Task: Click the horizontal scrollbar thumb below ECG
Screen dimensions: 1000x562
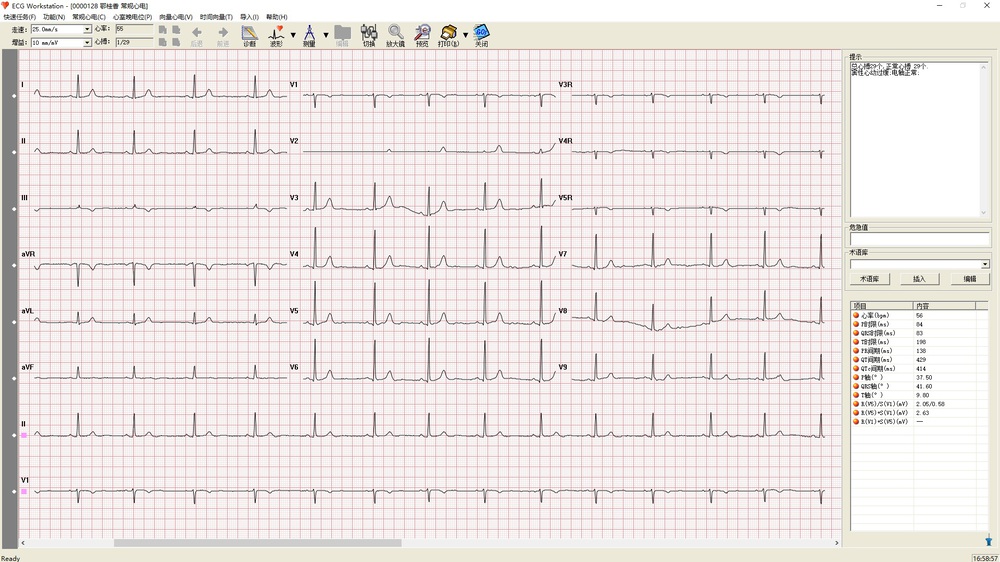Action: [257, 543]
